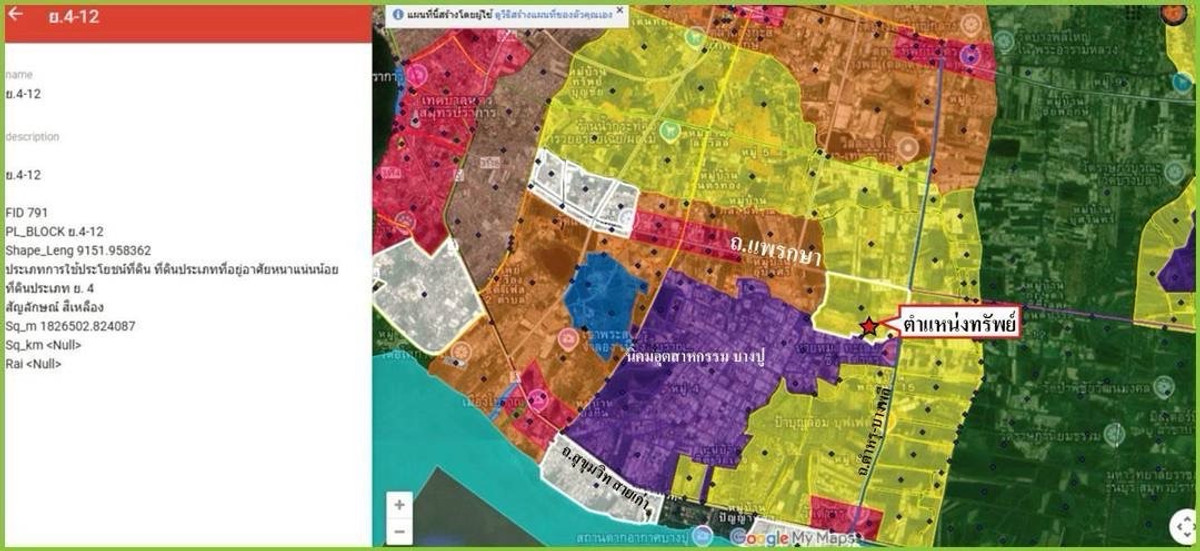The height and width of the screenshot is (551, 1200).
Task: Dismiss the map info banner with X
Action: coord(619,11)
